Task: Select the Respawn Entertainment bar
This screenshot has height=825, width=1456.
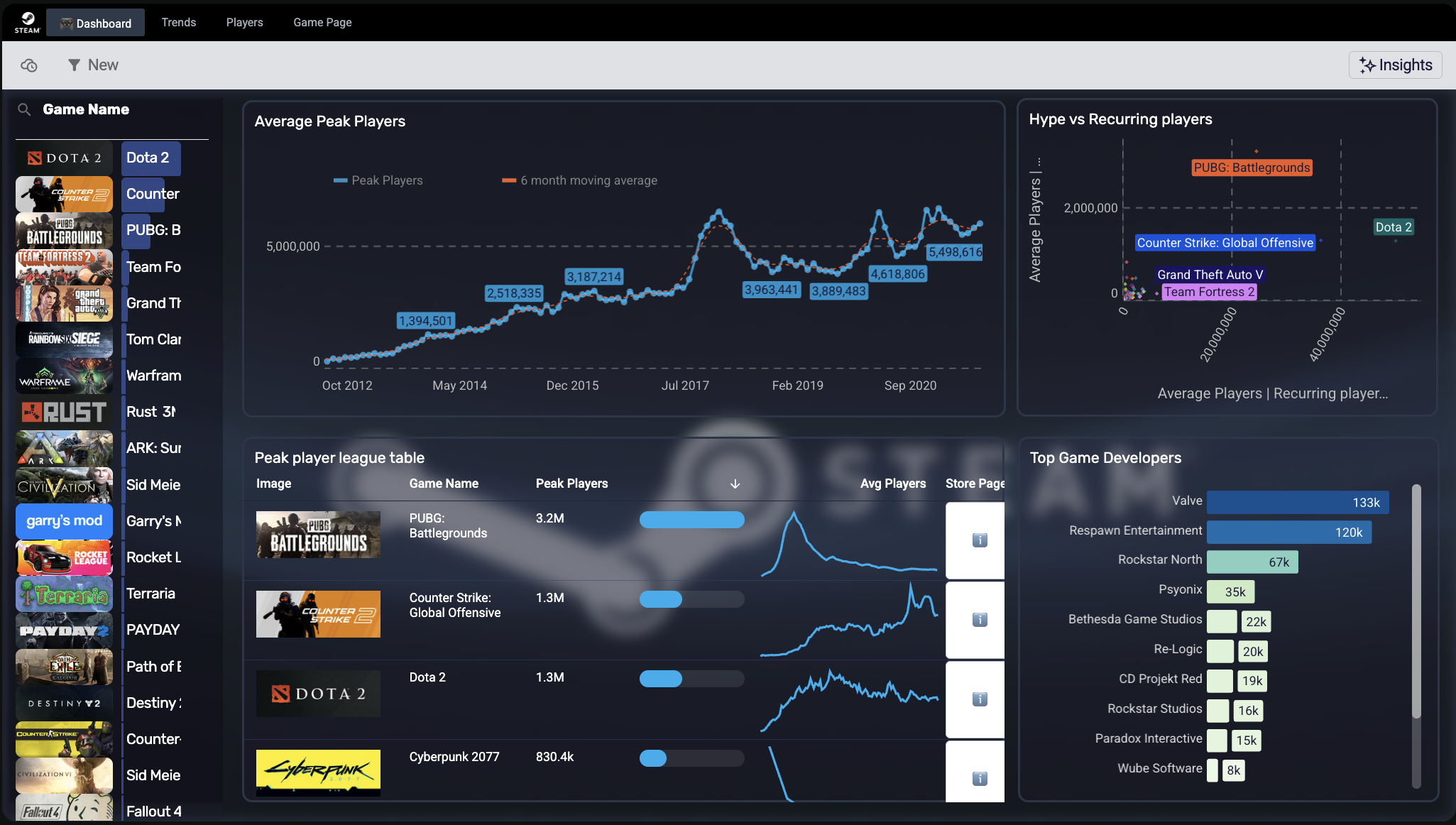Action: 1289,532
